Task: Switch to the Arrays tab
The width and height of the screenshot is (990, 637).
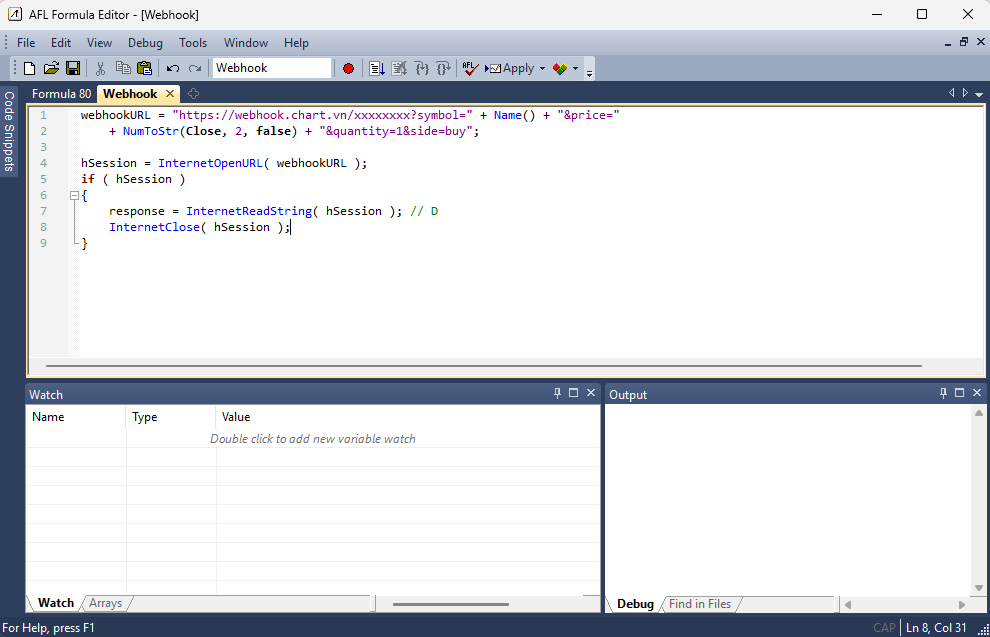Action: tap(105, 603)
